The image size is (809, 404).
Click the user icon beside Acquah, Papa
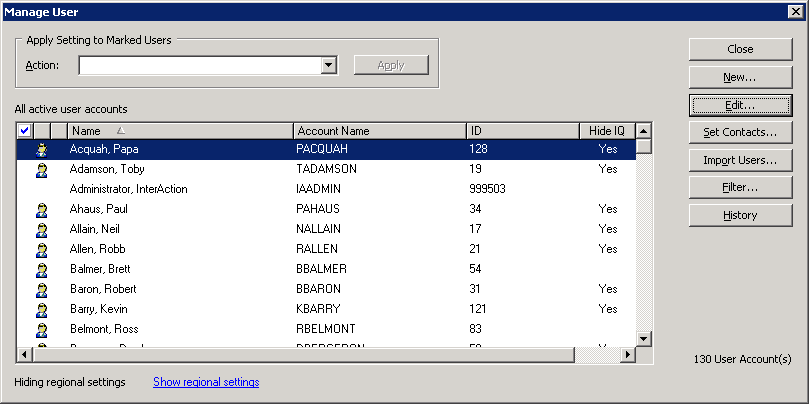[x=42, y=149]
